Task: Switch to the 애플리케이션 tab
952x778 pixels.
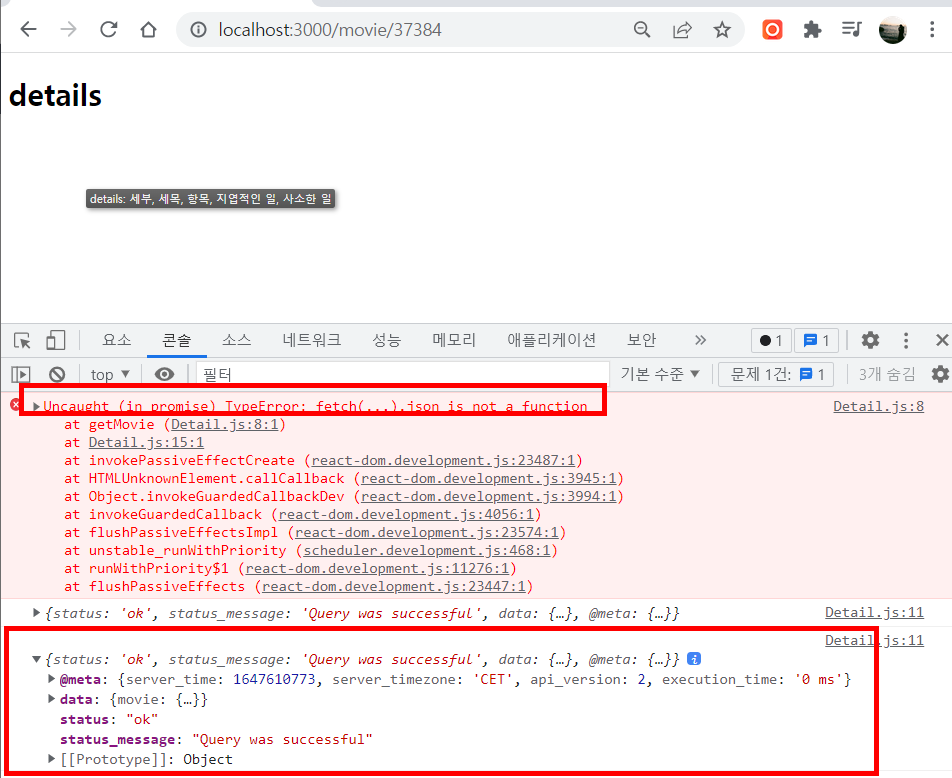Action: [x=552, y=340]
